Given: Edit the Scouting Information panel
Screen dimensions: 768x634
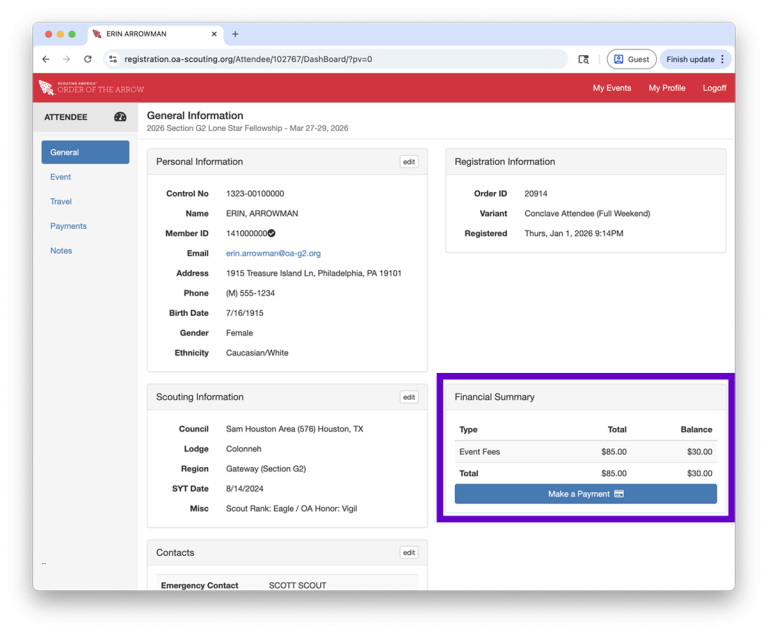Looking at the screenshot, I should [409, 397].
